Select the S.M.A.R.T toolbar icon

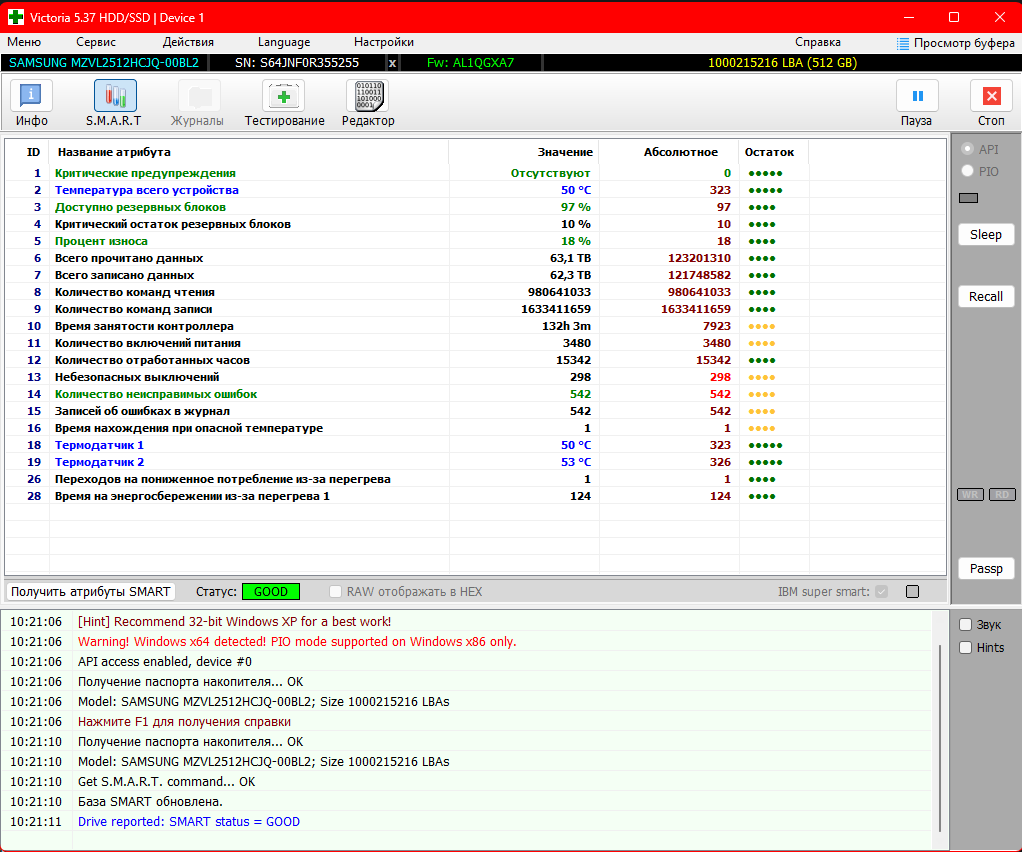pos(115,96)
